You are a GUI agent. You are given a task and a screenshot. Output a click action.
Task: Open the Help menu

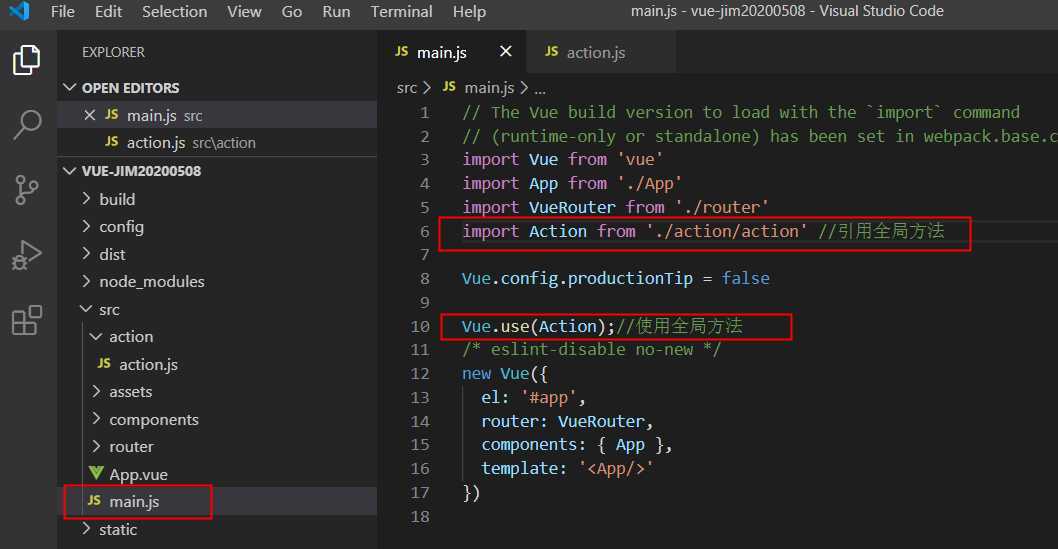tap(469, 11)
